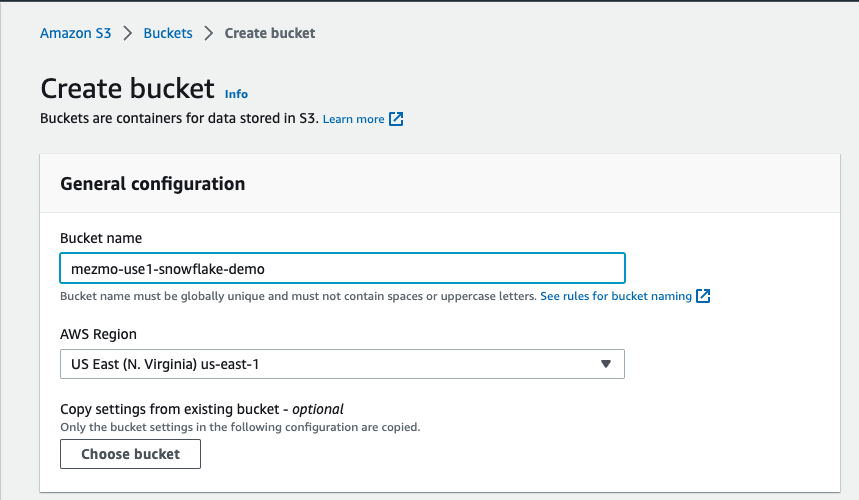Expand the AWS Region dropdown

pos(342,364)
